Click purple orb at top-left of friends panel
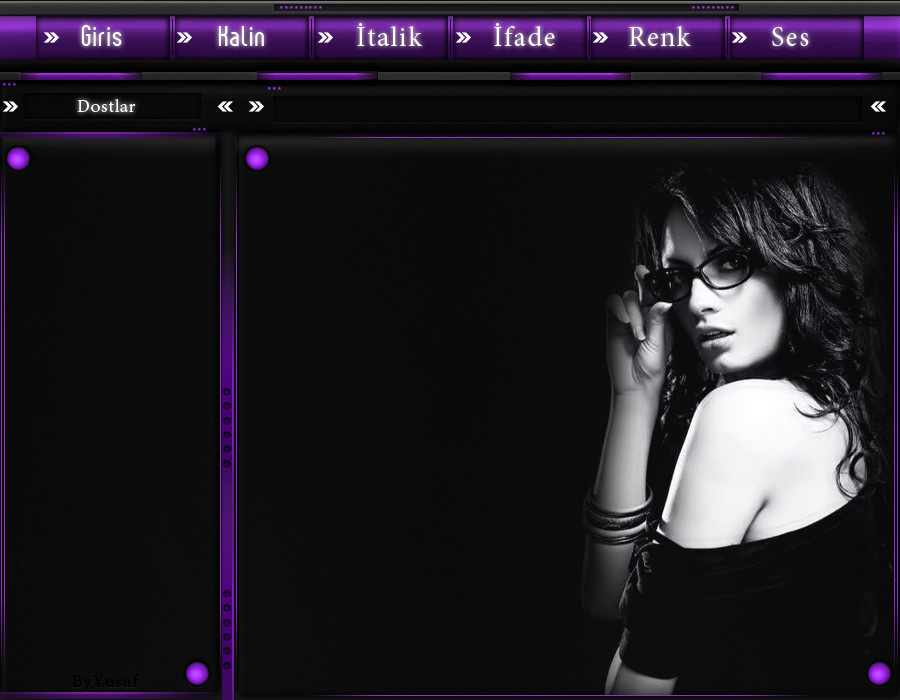The image size is (900, 700). click(x=18, y=158)
